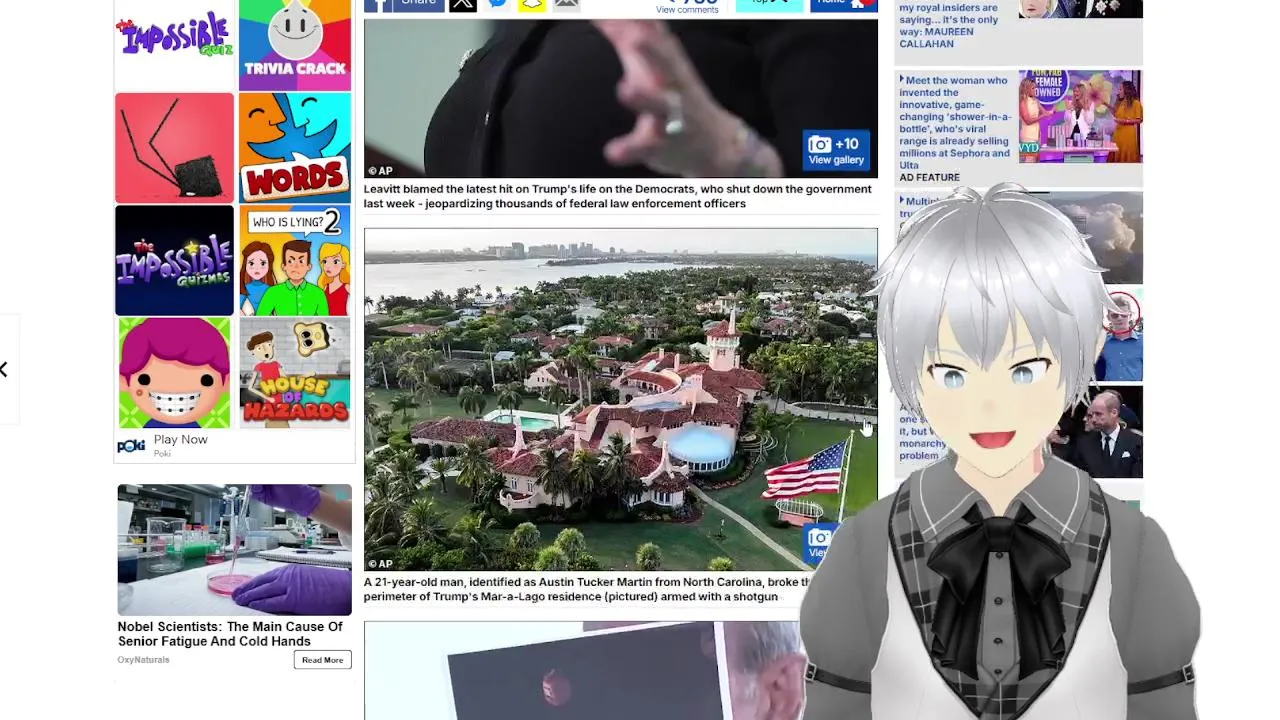The image size is (1280, 720).
Task: Open man in suit sidebar thumbnail
Action: click(x=1110, y=432)
